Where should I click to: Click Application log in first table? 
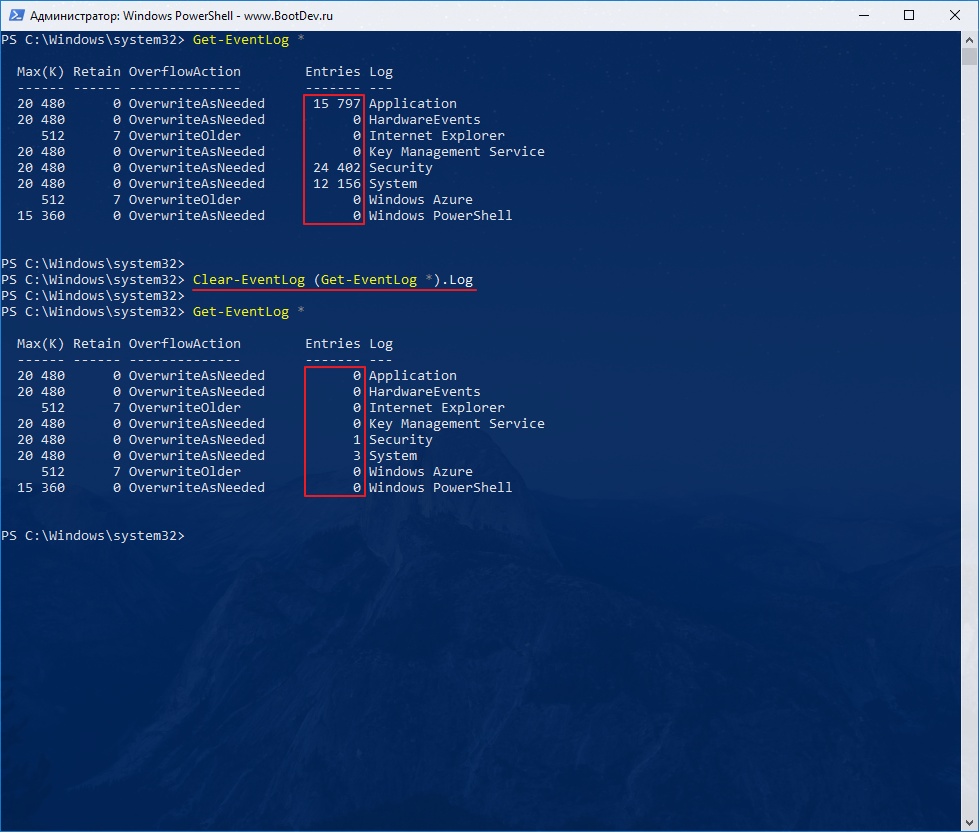pyautogui.click(x=413, y=104)
